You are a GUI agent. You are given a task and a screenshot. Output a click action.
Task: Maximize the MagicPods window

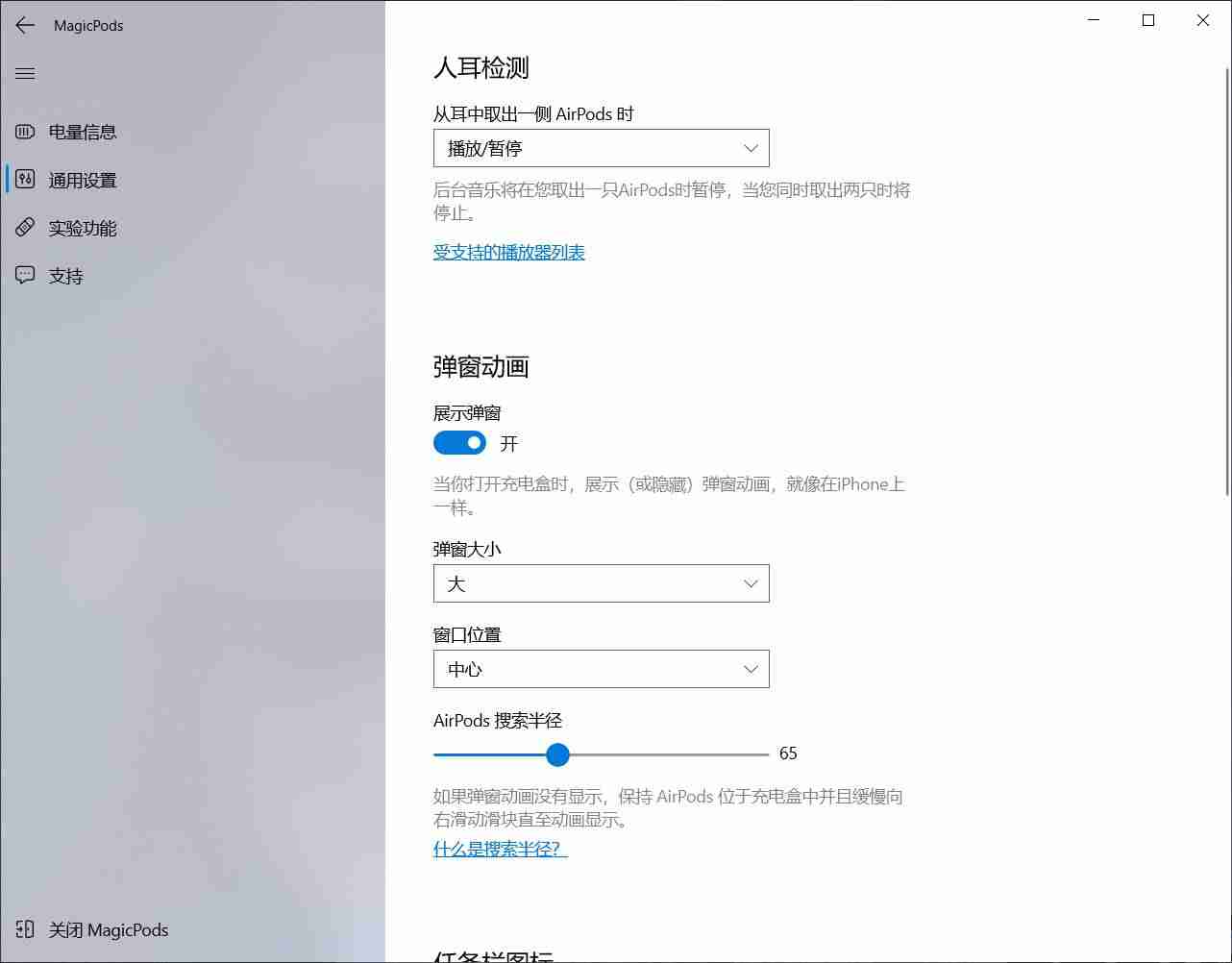pyautogui.click(x=1148, y=20)
